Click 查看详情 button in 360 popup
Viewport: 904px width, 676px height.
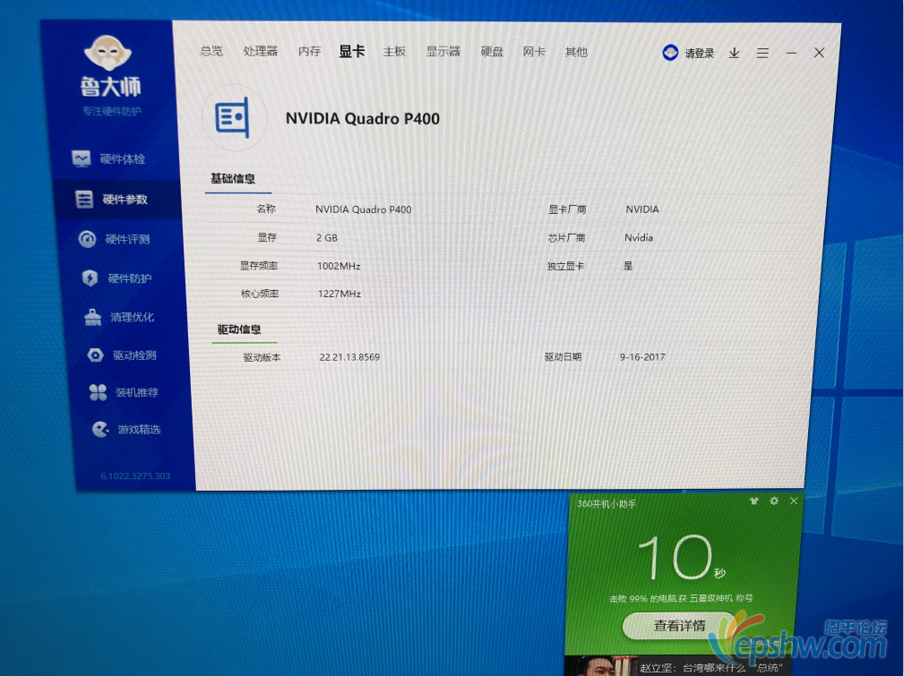679,625
